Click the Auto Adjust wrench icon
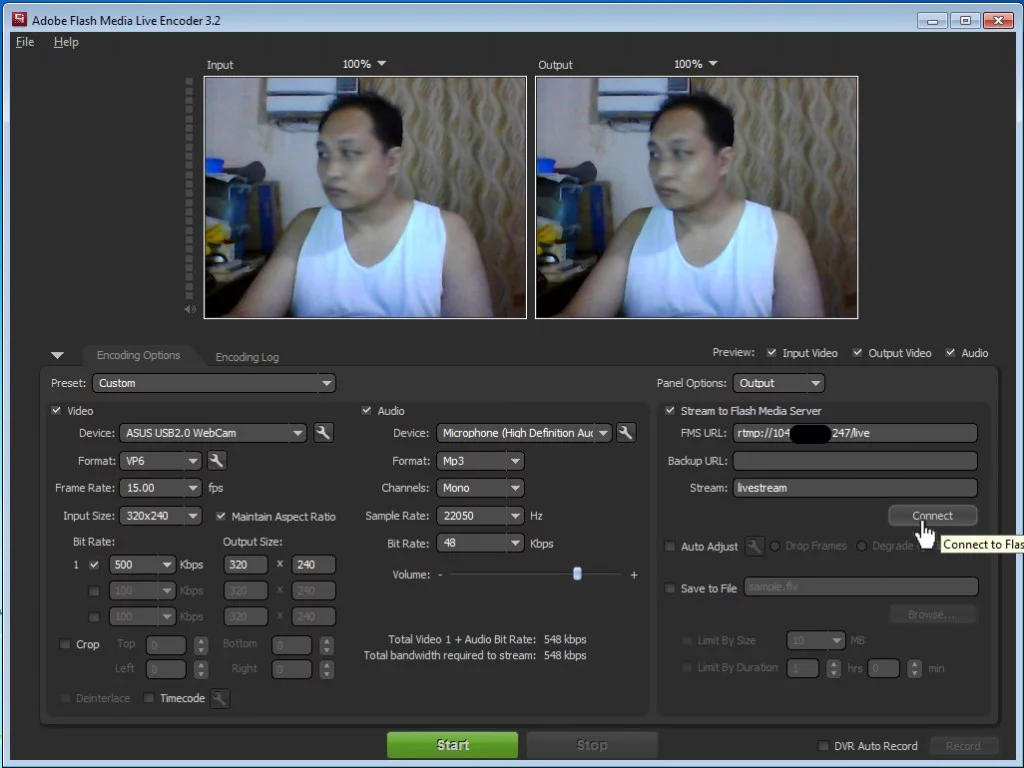Screen dimensions: 1024x768 (754, 546)
